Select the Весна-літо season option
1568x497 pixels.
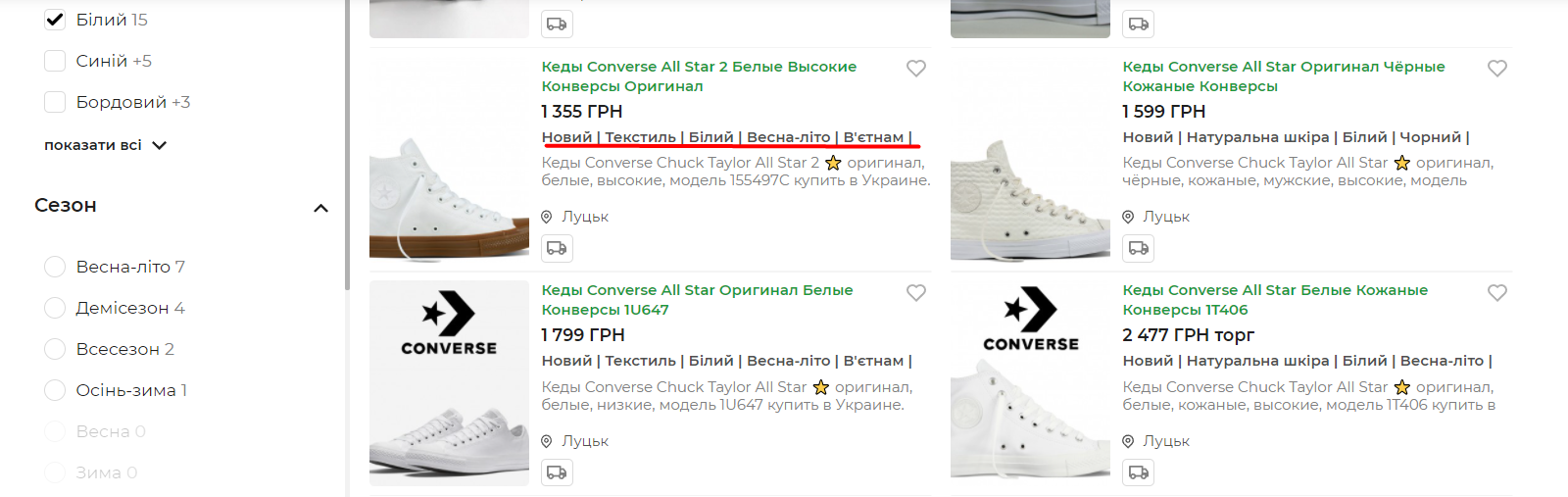click(55, 267)
